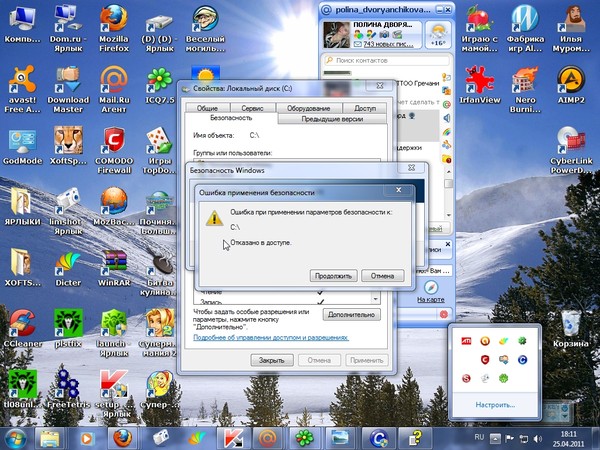This screenshot has width=600, height=450.
Task: Click the green ICQ flower in tray popup
Action: tap(504, 378)
